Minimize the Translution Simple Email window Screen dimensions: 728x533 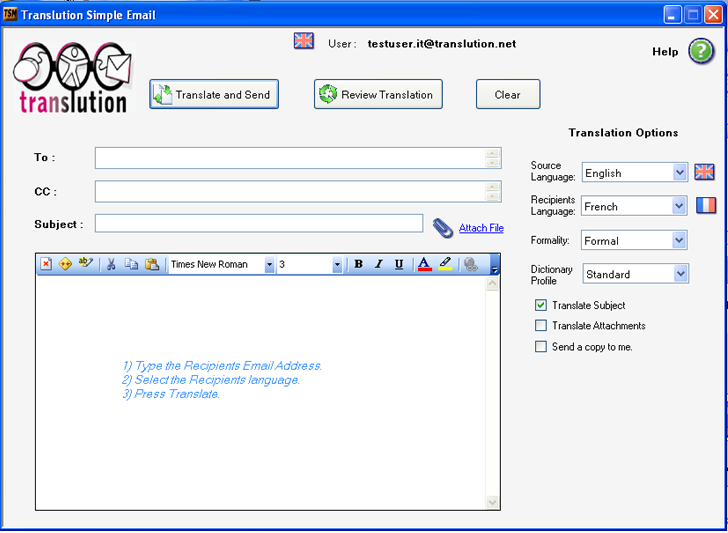(x=672, y=15)
